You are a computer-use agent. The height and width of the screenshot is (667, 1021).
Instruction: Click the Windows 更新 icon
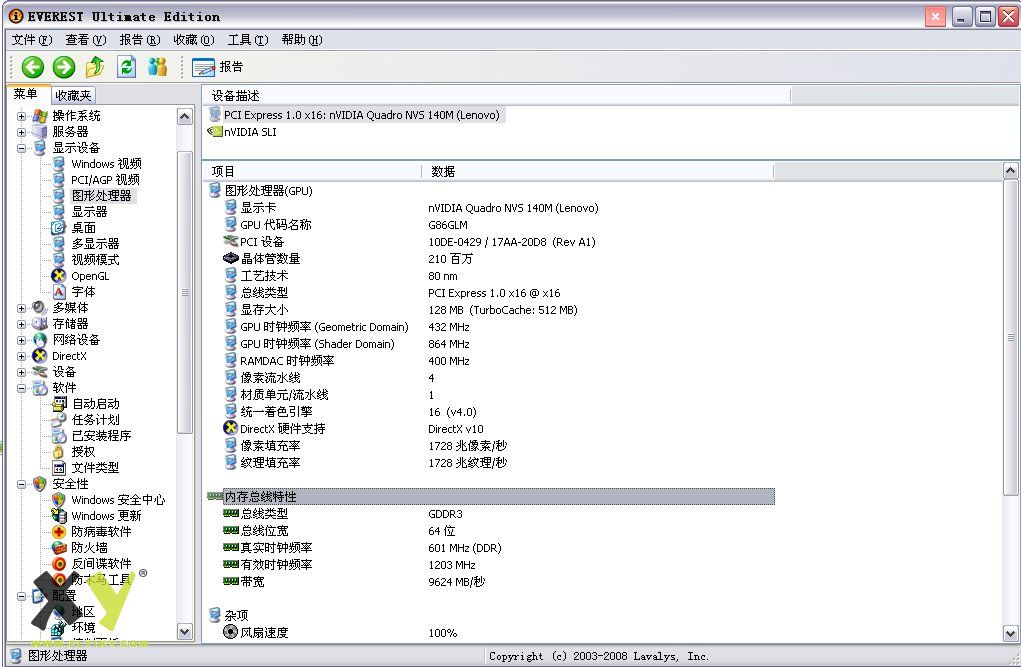59,516
